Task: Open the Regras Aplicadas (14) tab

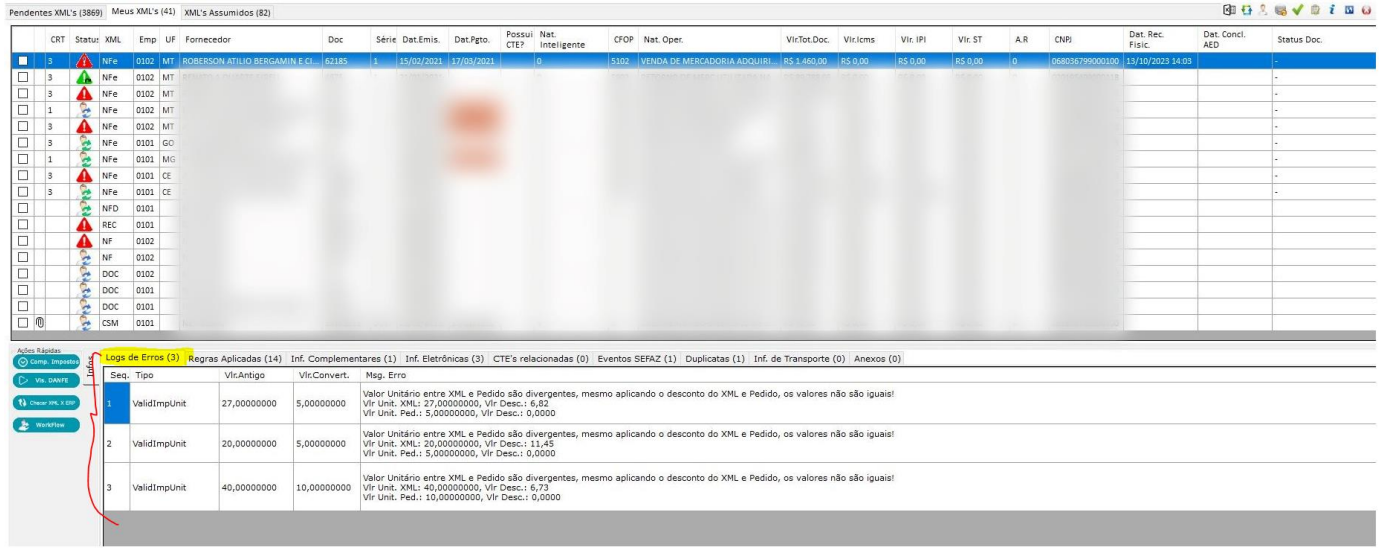Action: (236, 358)
